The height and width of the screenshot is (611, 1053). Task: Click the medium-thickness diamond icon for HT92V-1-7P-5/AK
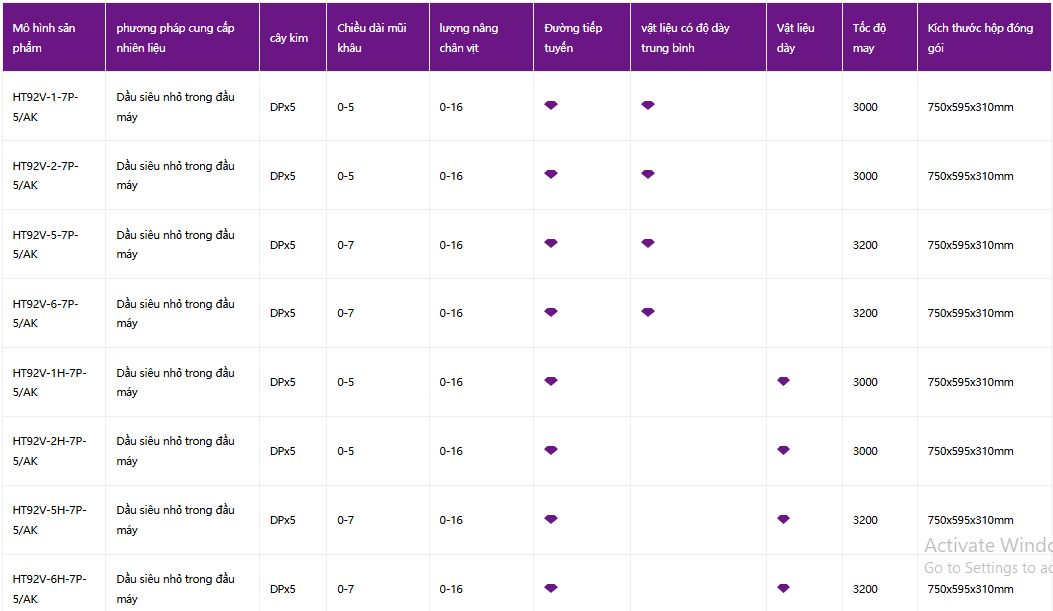pos(647,105)
